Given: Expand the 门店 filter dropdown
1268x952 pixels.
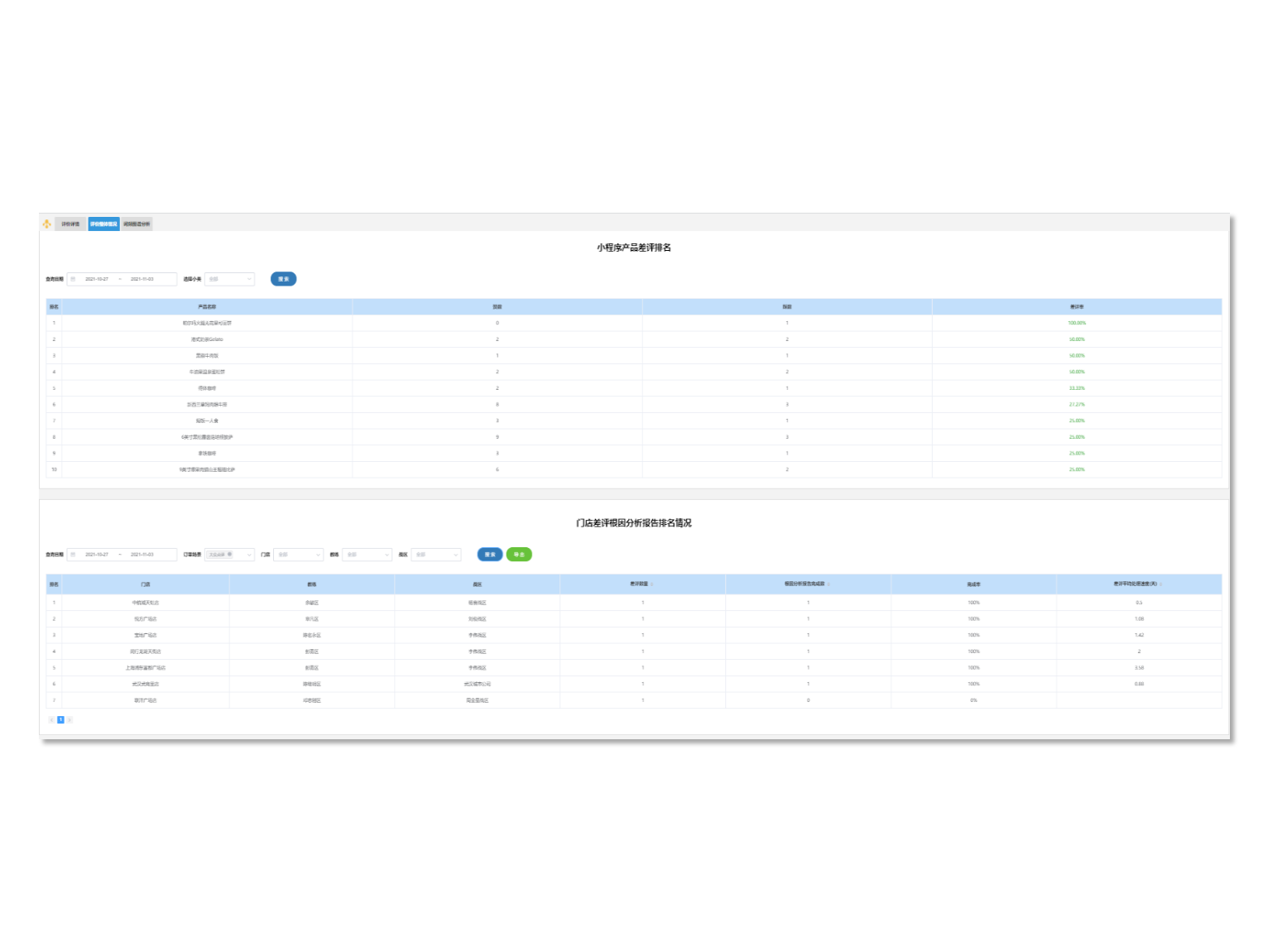Looking at the screenshot, I should (x=298, y=555).
